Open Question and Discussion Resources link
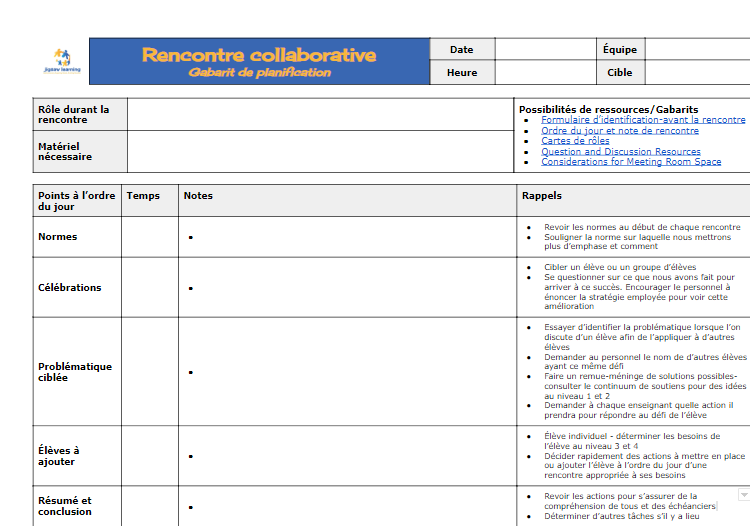This screenshot has height=526, width=750. click(620, 152)
